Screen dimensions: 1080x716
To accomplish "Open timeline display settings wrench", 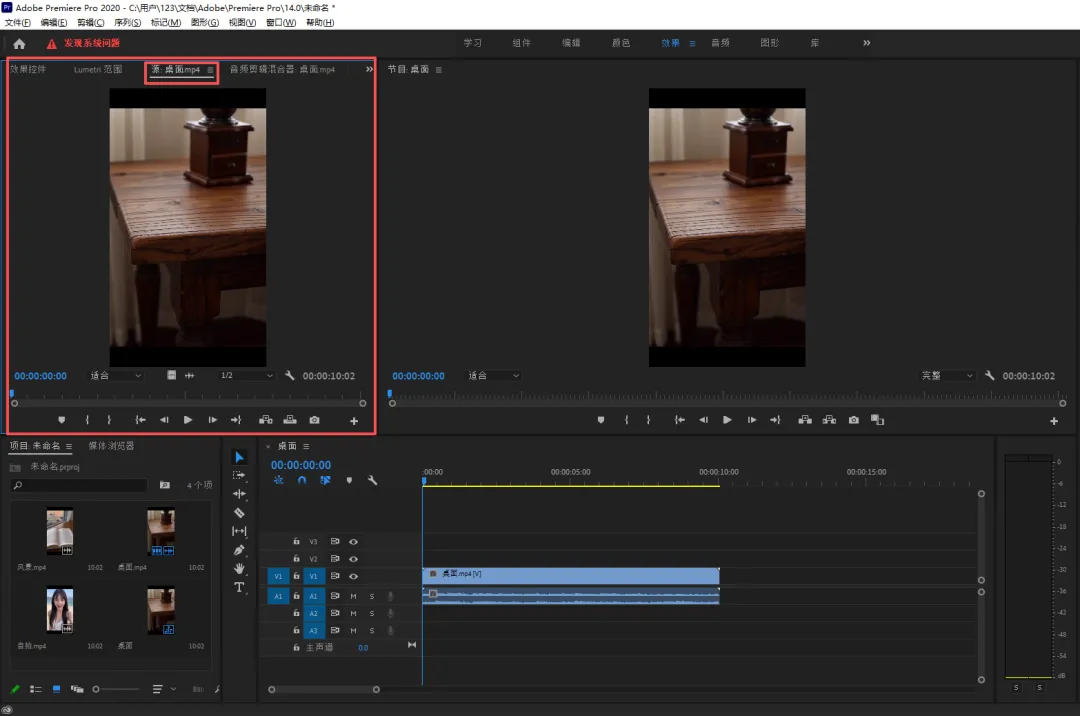I will pyautogui.click(x=372, y=481).
